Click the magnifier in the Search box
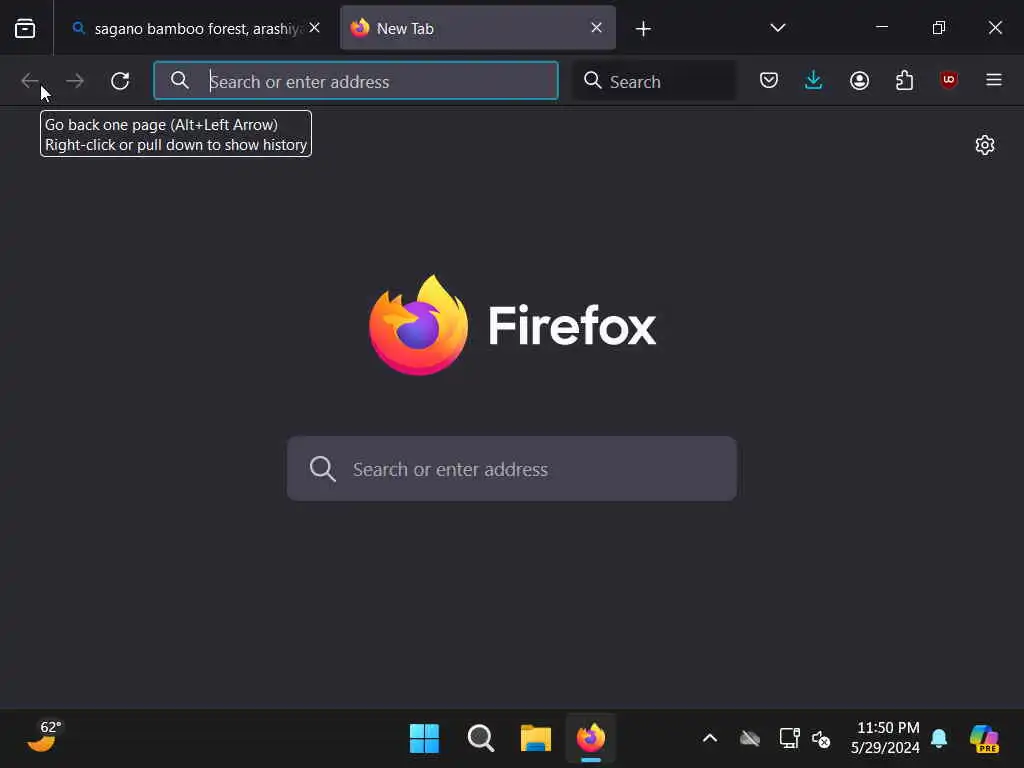Image resolution: width=1024 pixels, height=768 pixels. (592, 81)
